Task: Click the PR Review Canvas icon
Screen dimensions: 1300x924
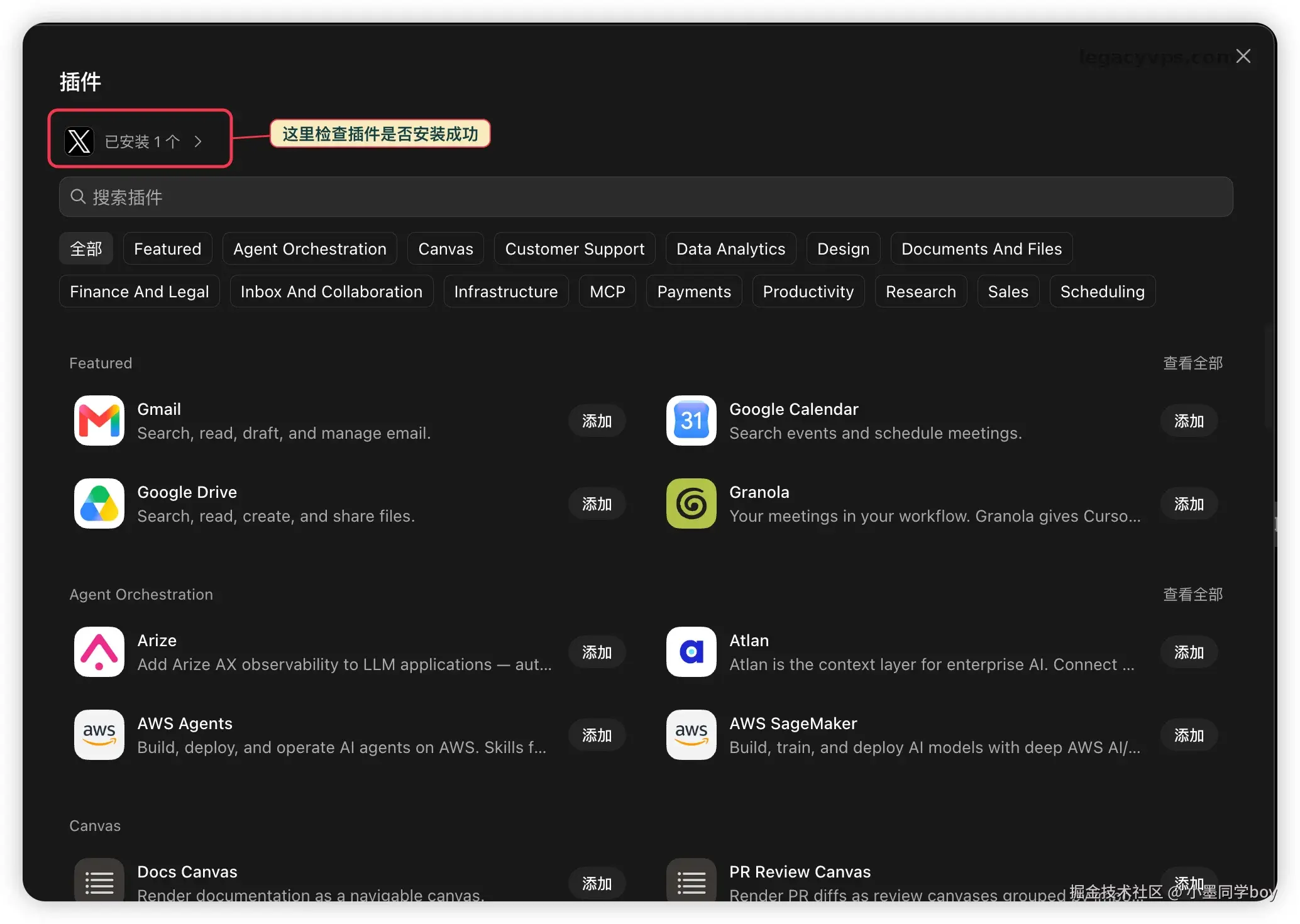Action: [691, 880]
